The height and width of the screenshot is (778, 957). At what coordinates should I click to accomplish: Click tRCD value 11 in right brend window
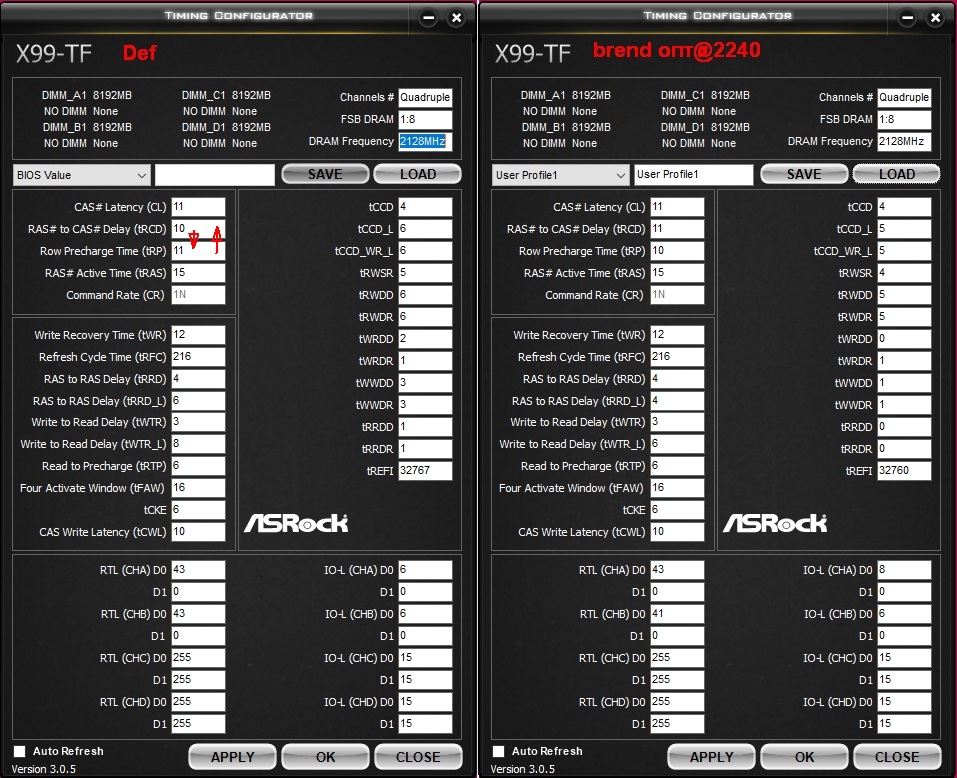[x=677, y=229]
